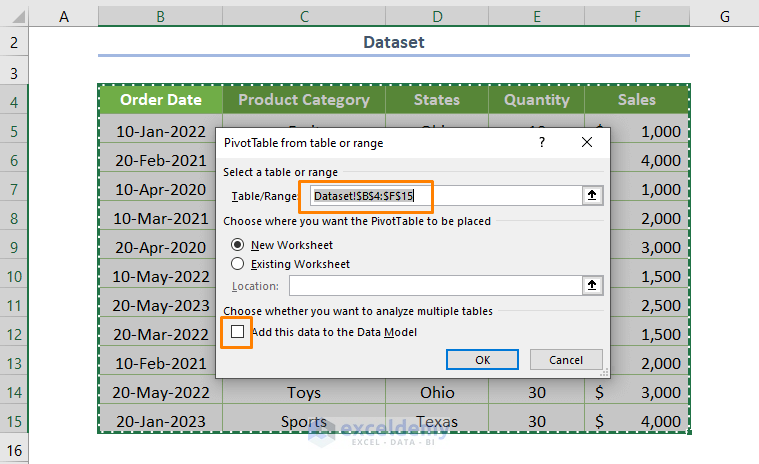Viewport: 759px width, 464px height.
Task: Click the Order Date header cell
Action: tap(160, 100)
